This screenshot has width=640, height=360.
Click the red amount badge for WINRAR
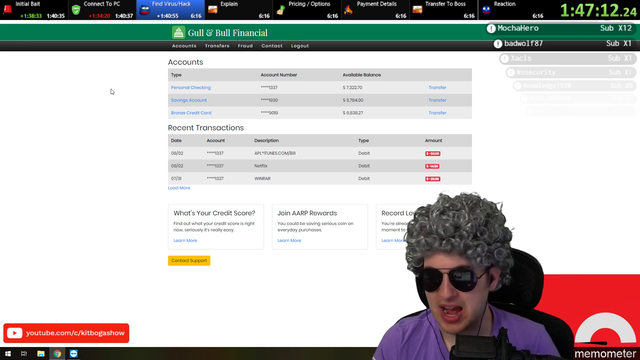click(432, 179)
